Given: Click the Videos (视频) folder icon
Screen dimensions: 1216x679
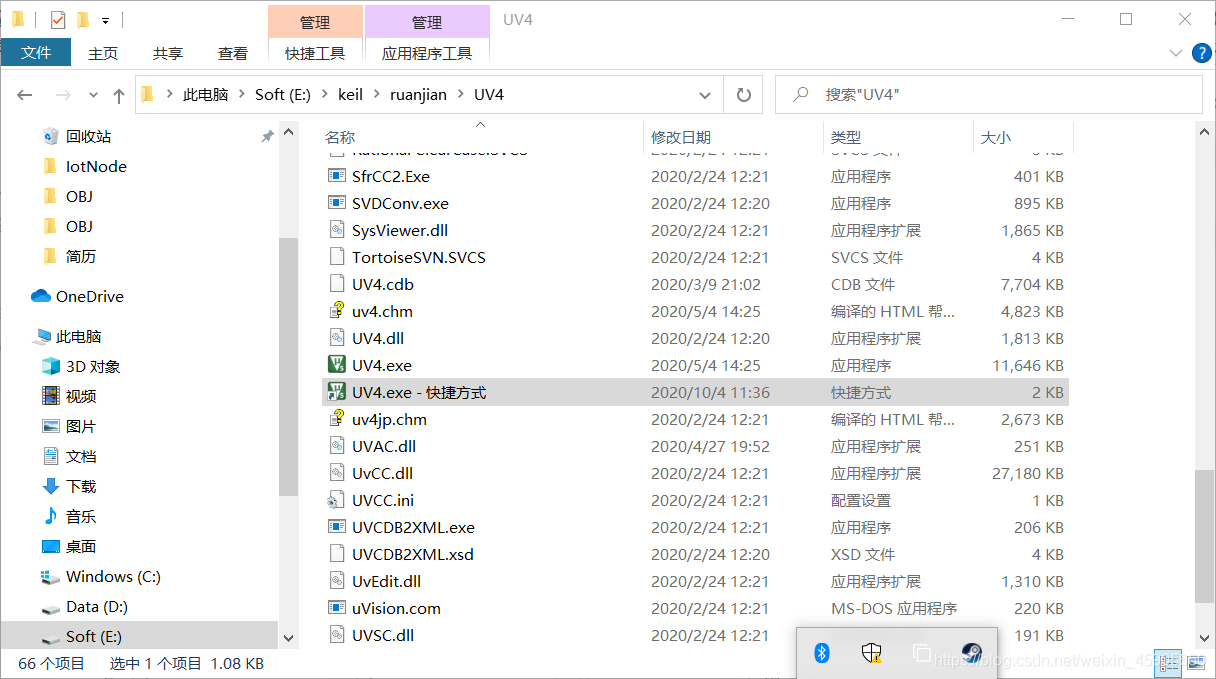Looking at the screenshot, I should pos(51,396).
